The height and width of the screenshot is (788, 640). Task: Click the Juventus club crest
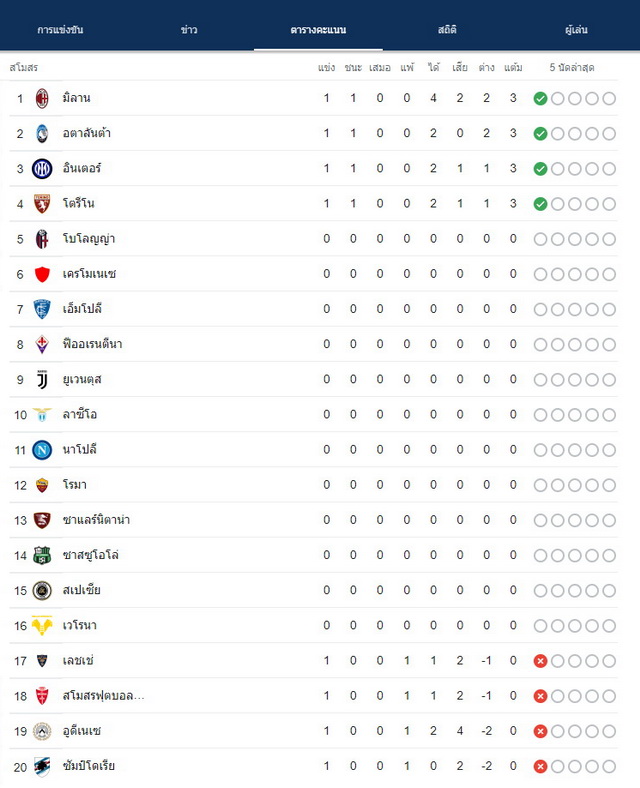coord(42,380)
